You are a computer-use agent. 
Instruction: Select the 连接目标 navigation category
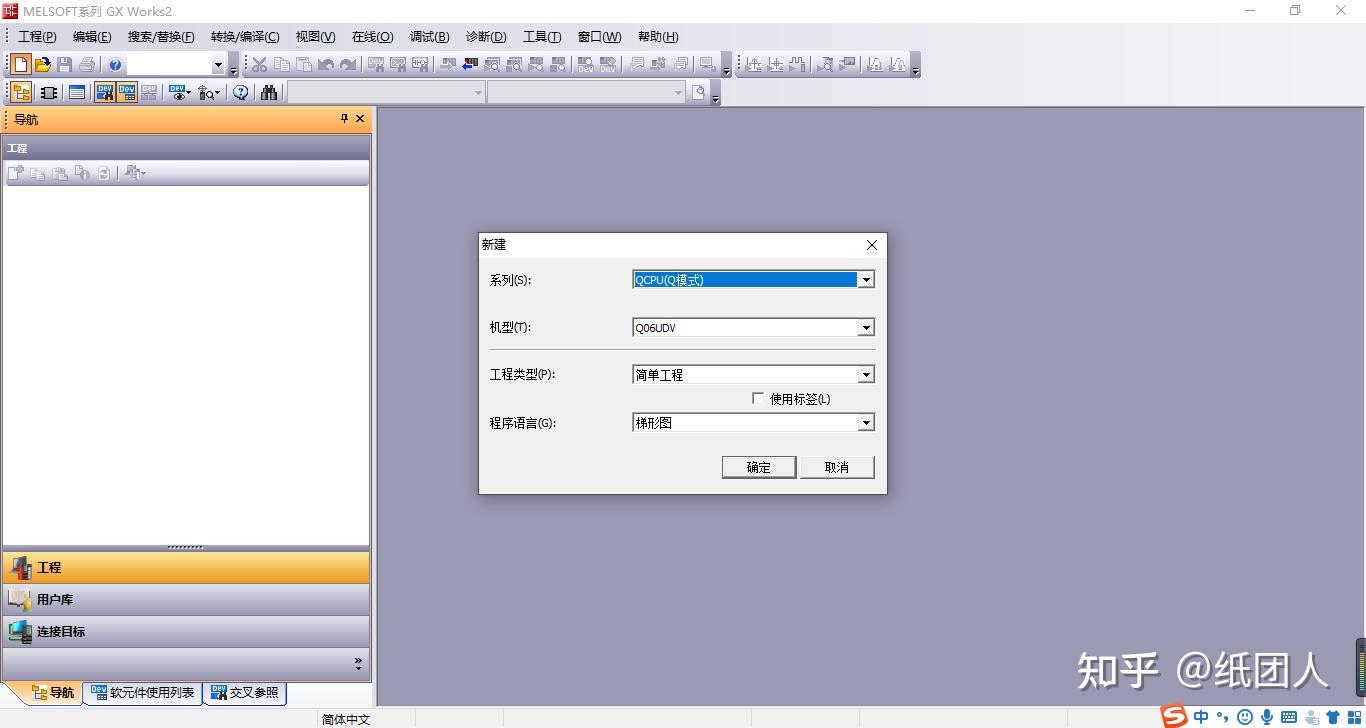pos(186,631)
